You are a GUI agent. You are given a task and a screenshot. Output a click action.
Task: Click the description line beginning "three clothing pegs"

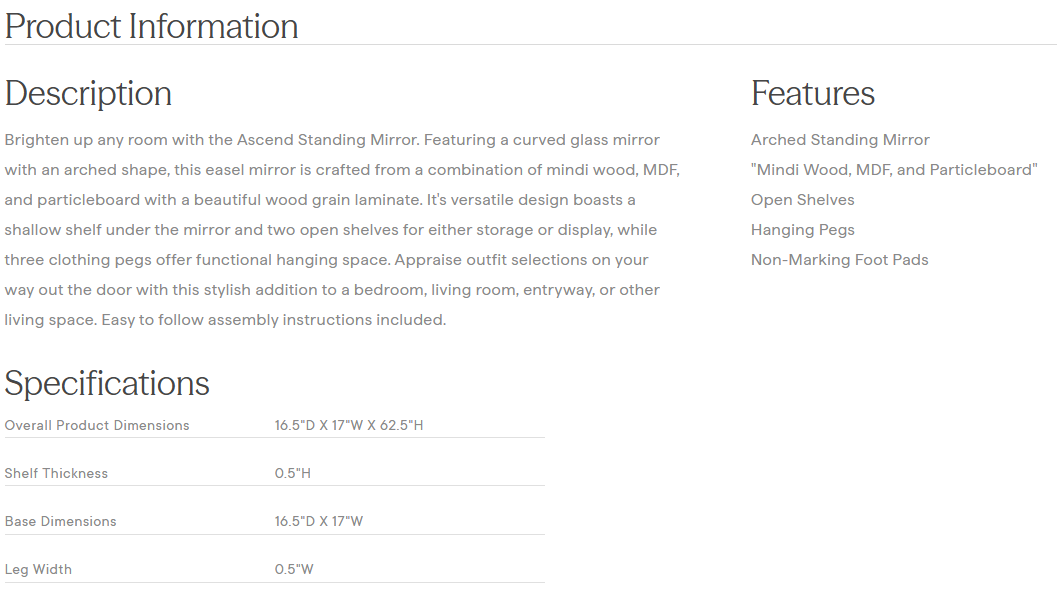pos(326,260)
